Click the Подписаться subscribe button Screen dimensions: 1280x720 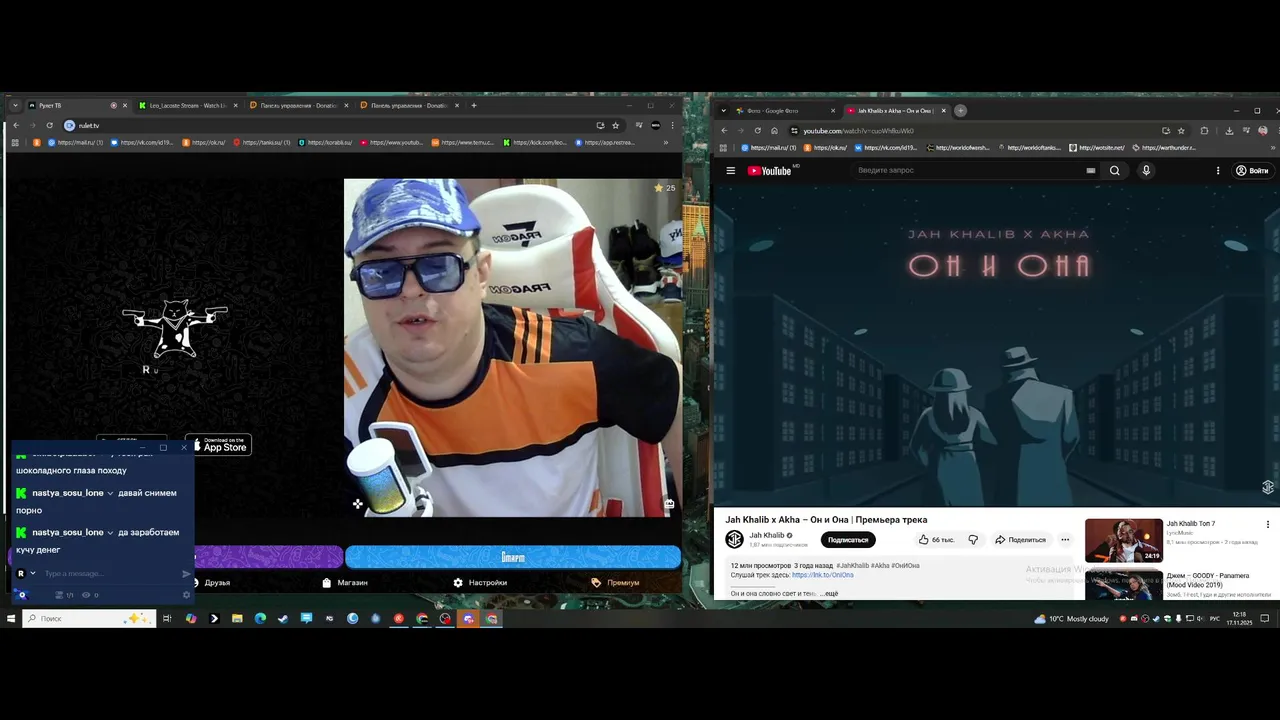click(x=848, y=540)
